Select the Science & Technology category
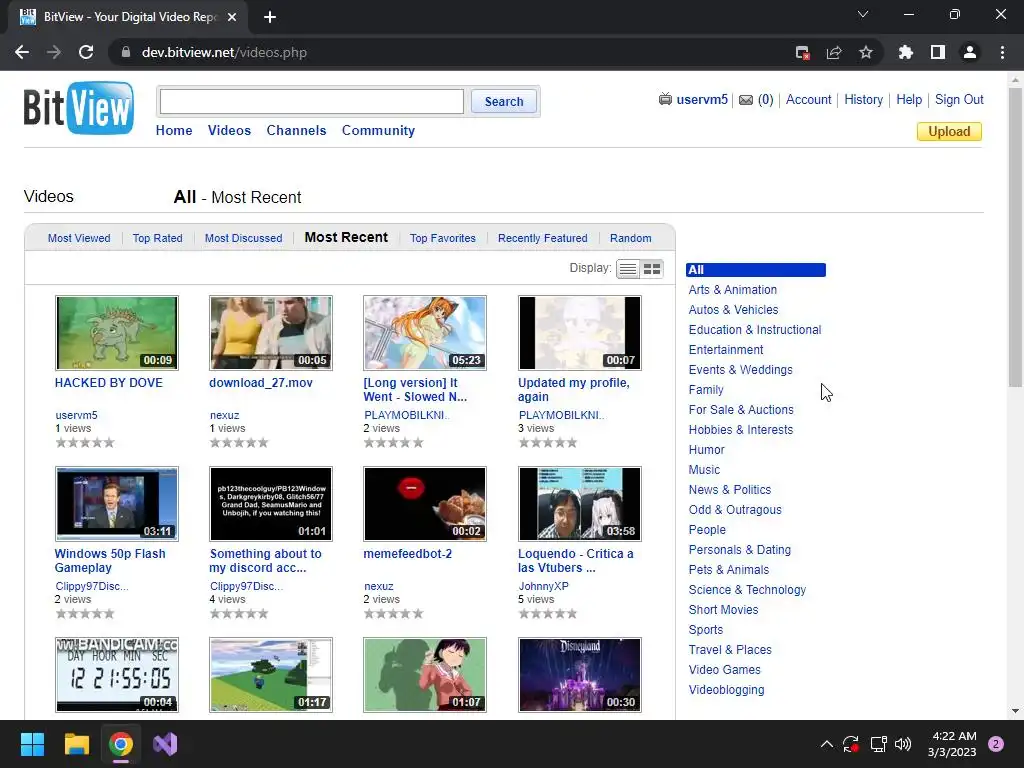 747,590
